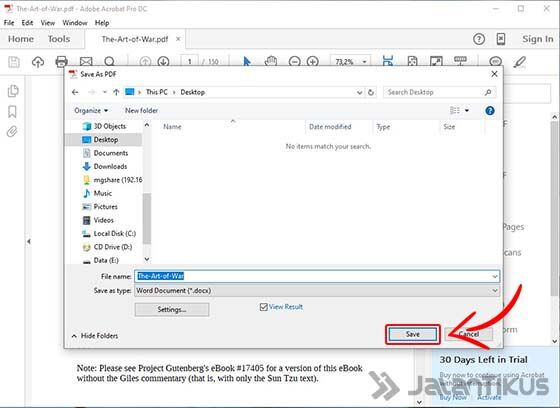Click the save file toolbar icon in Acrobat
Screen dimensions: 560x408
click(14, 62)
